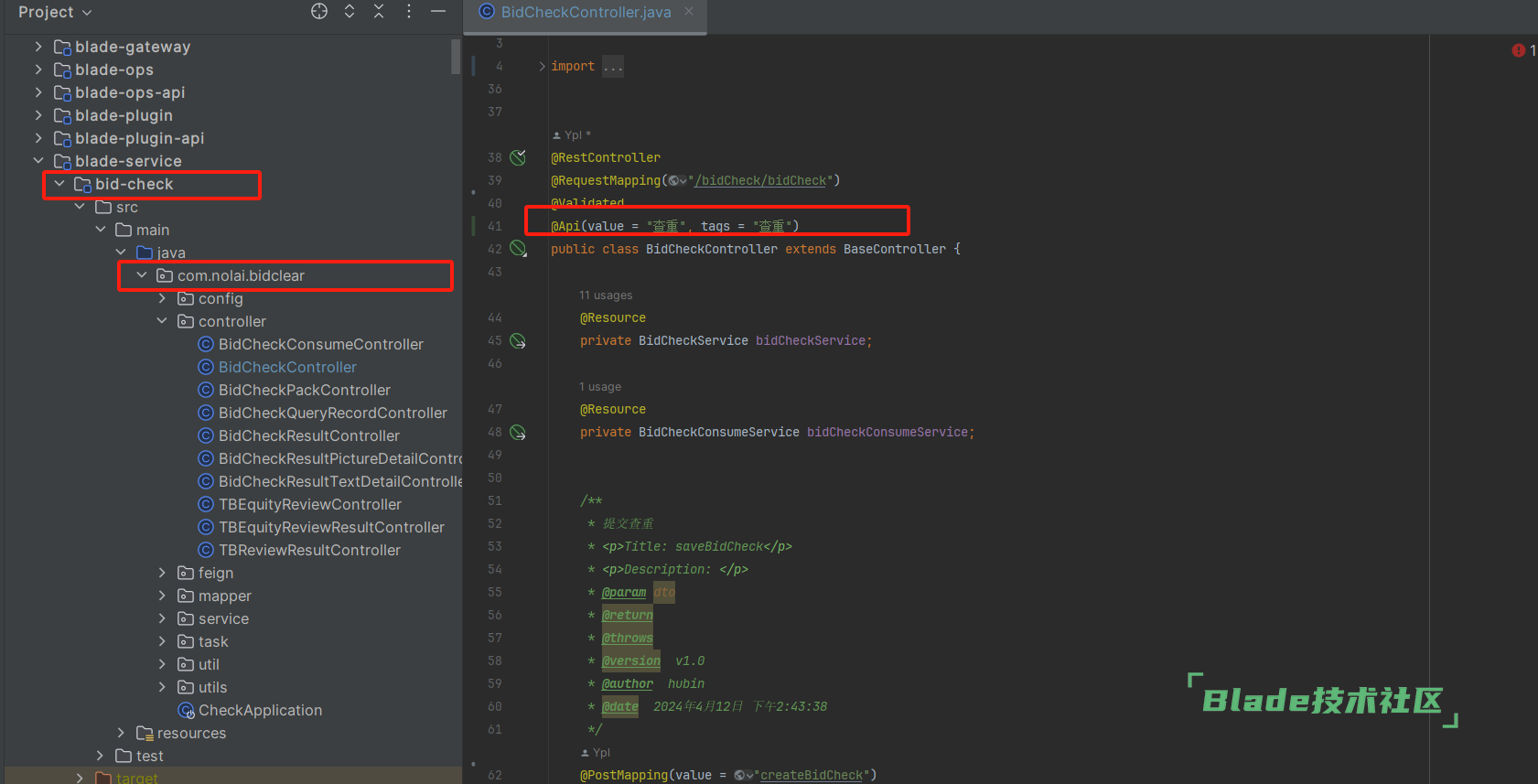Viewport: 1538px width, 784px height.
Task: Select BidCheckController class in tree
Action: pos(287,367)
